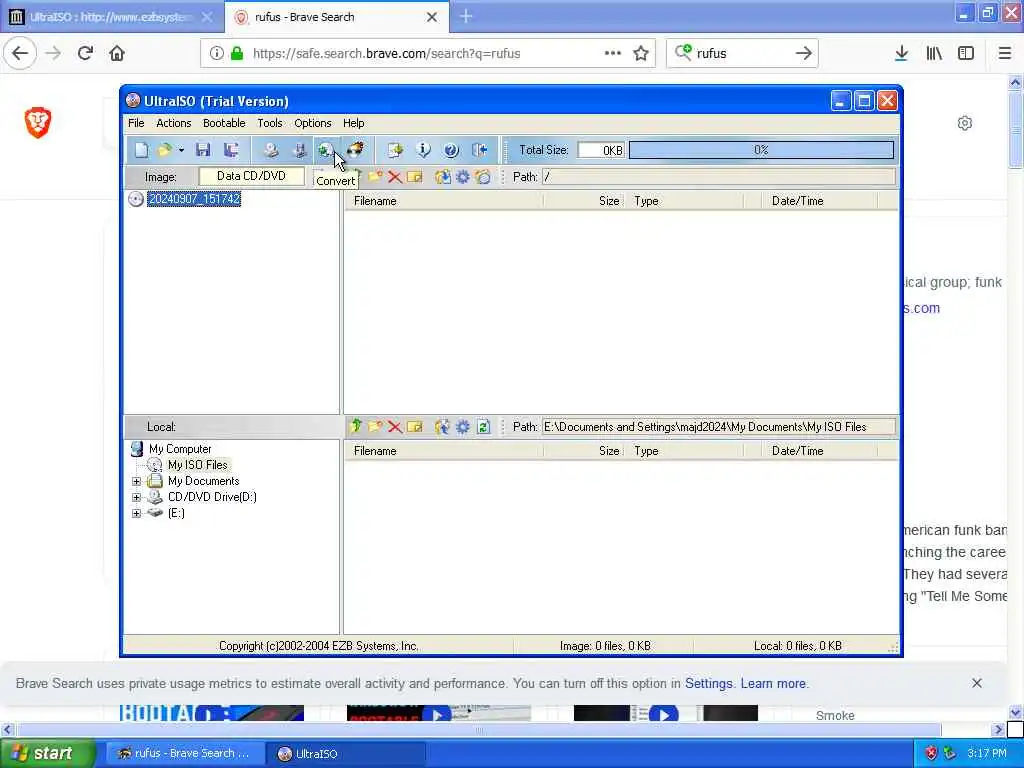Open the dropdown arrow beside the Open icon
1024x768 pixels.
point(181,150)
